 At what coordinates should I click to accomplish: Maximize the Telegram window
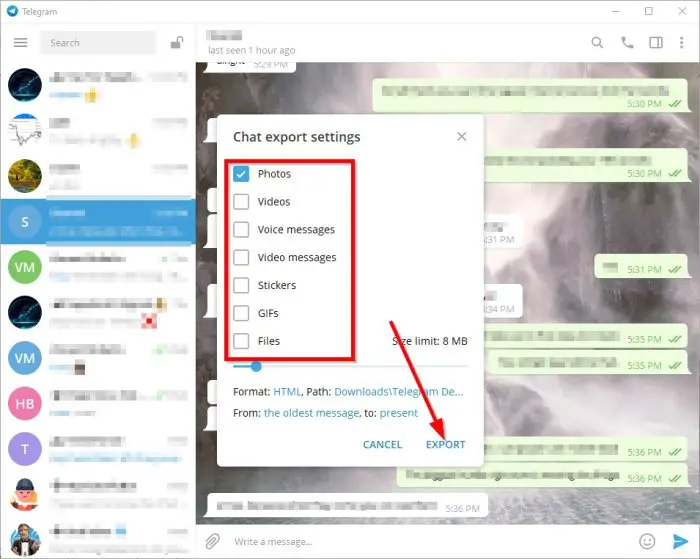(x=649, y=11)
